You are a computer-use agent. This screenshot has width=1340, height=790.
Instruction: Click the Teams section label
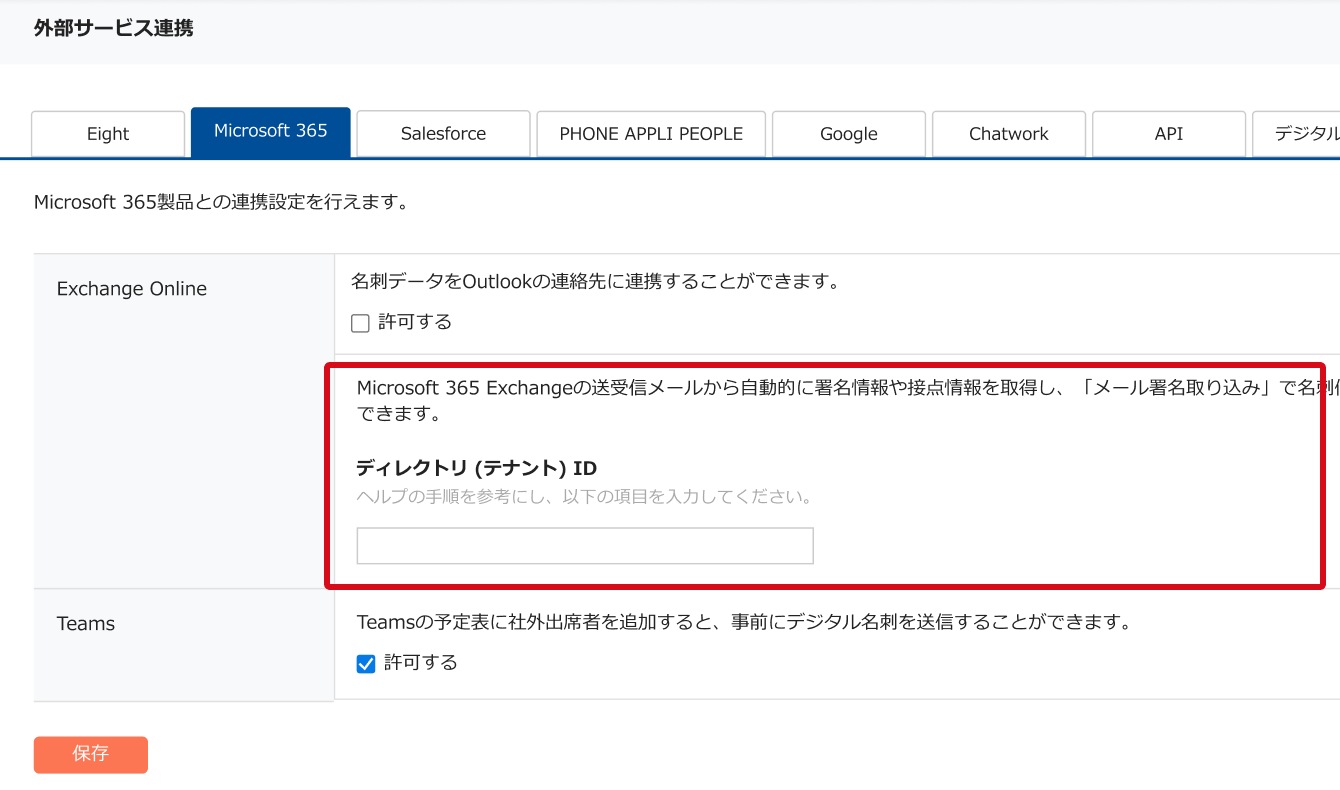click(86, 624)
